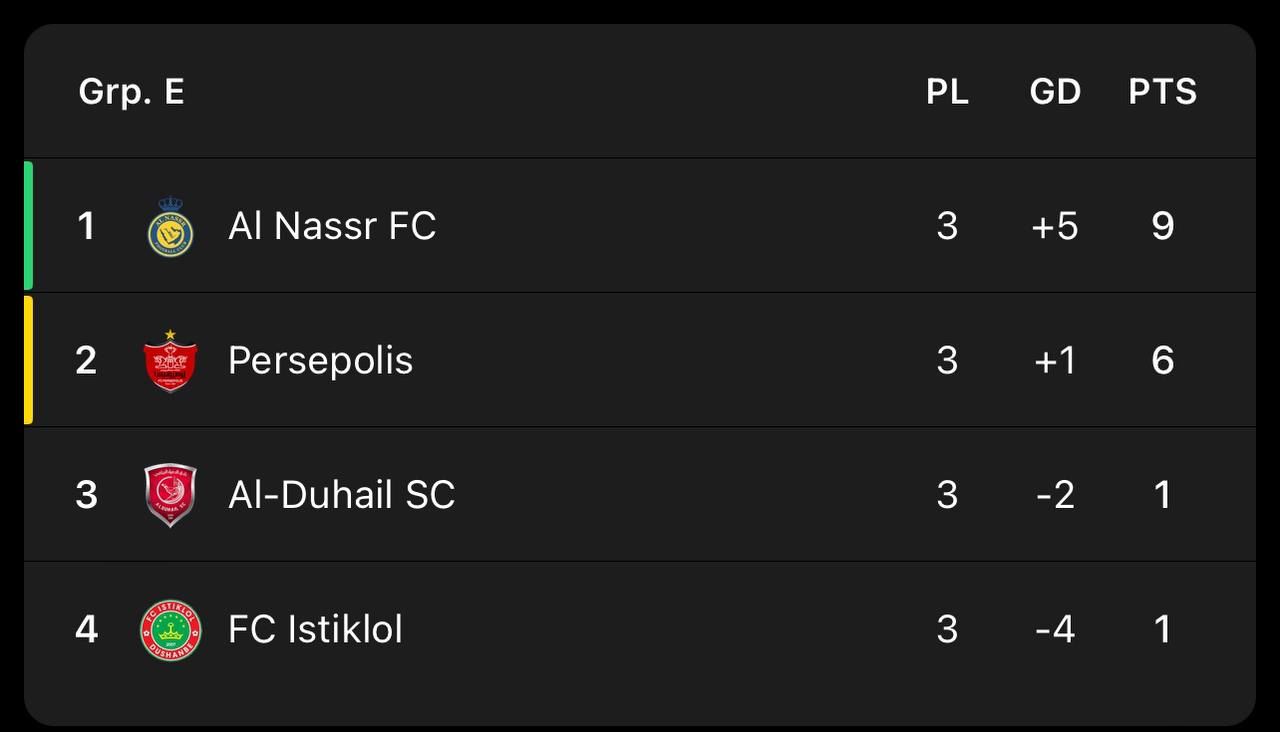Image resolution: width=1280 pixels, height=732 pixels.
Task: Open the Al Nassr FC team name
Action: coord(332,226)
